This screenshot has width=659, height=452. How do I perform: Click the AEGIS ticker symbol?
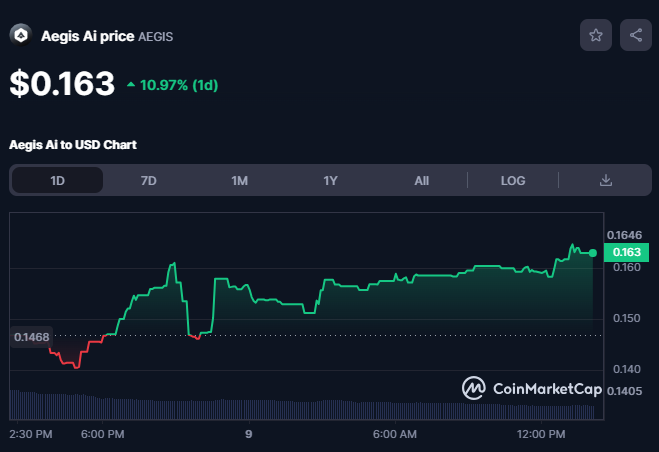[x=156, y=37]
